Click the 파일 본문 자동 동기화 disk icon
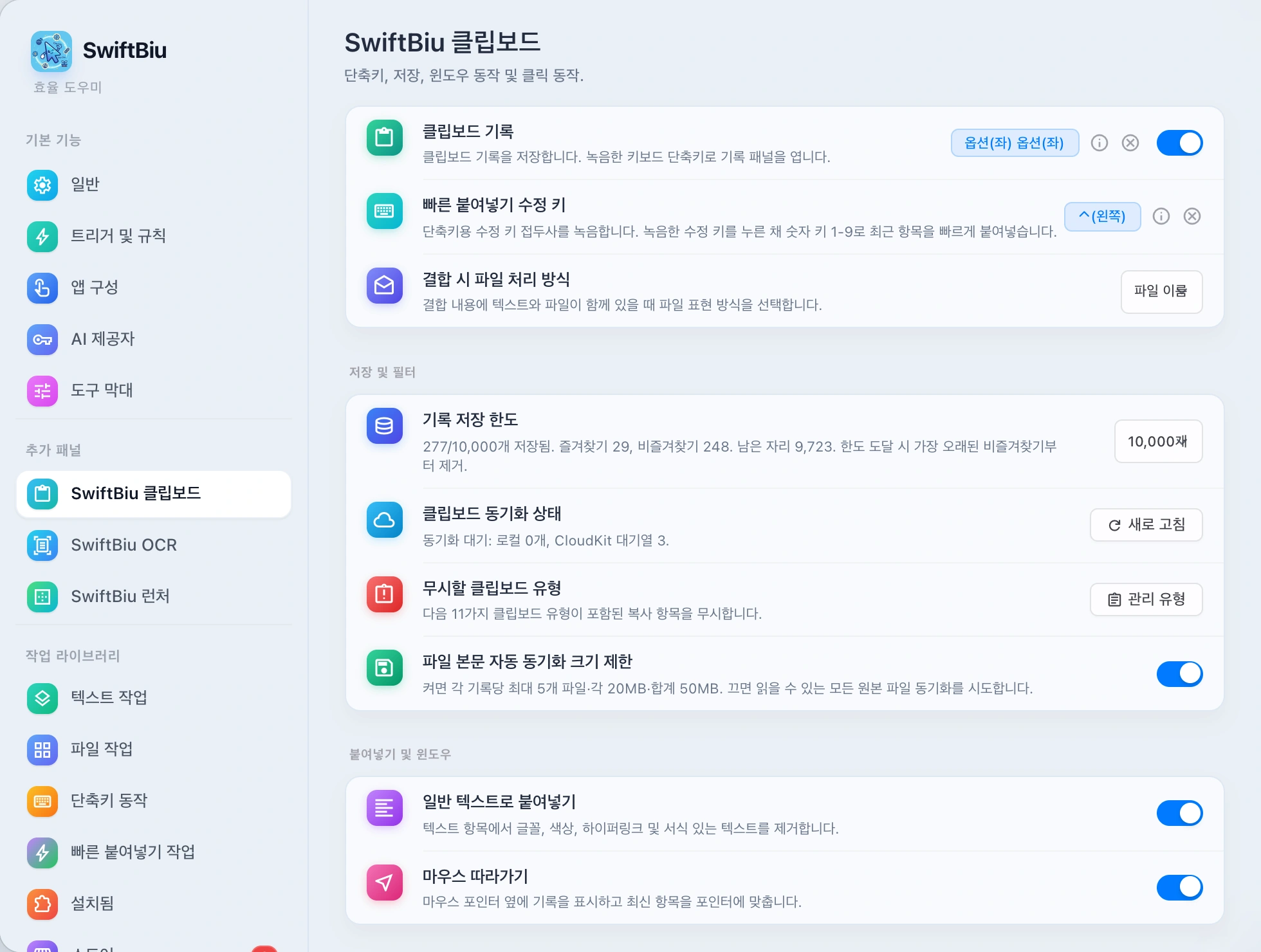This screenshot has height=952, width=1261. (385, 668)
